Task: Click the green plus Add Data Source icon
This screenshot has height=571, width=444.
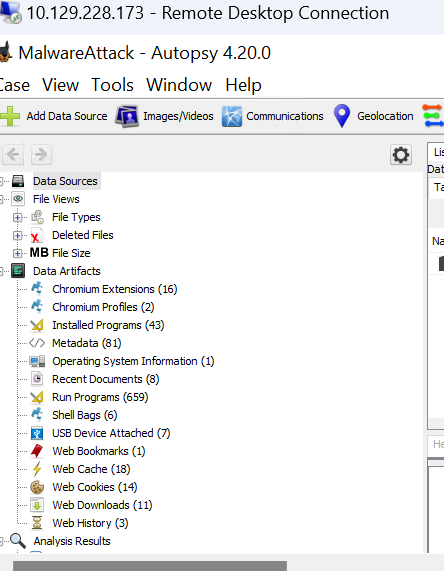Action: coord(10,116)
